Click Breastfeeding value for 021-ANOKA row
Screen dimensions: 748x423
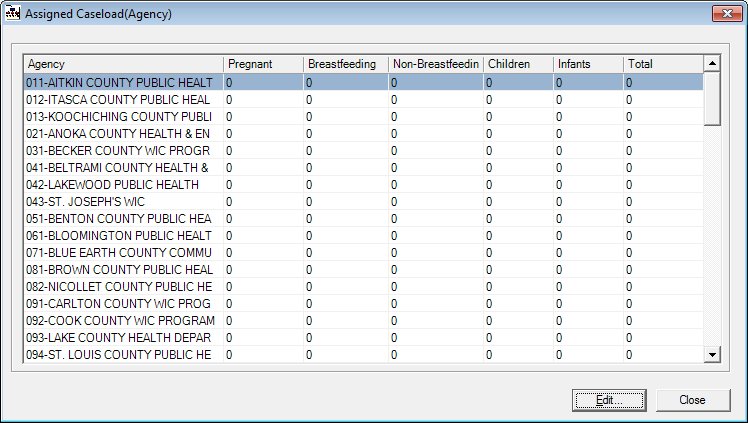309,134
